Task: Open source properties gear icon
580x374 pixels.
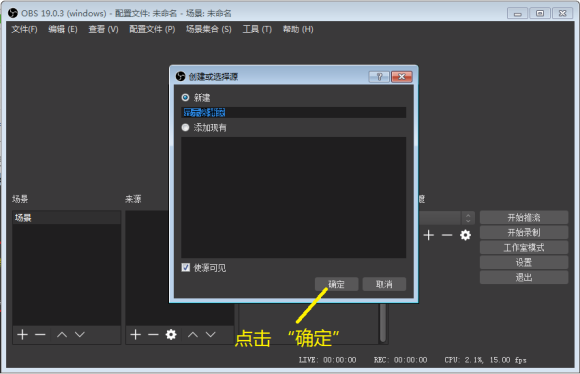Action: [171, 335]
